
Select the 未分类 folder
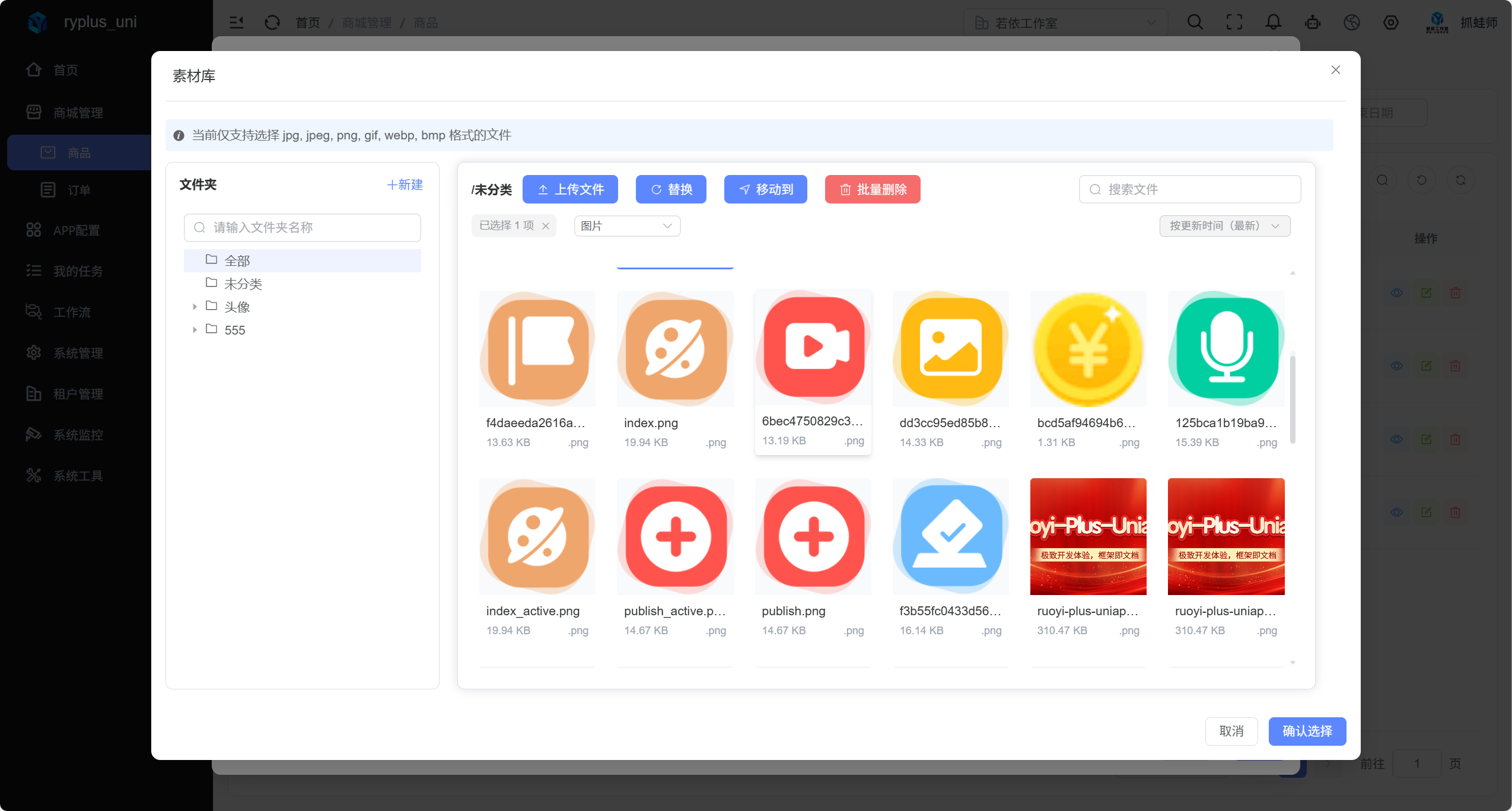(x=243, y=284)
